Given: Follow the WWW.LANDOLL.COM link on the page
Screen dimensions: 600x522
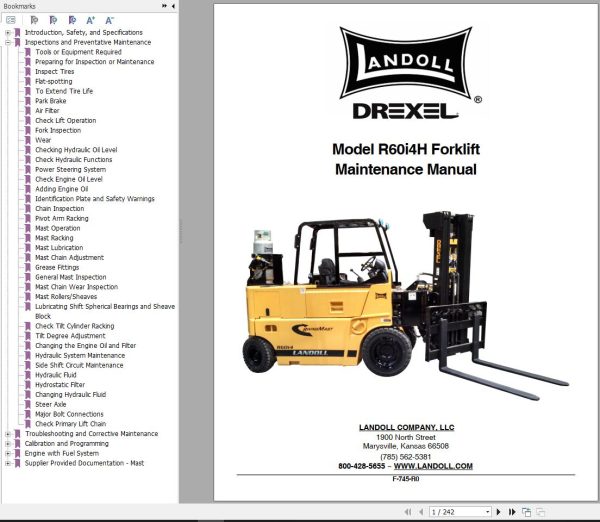Looking at the screenshot, I should tap(433, 467).
